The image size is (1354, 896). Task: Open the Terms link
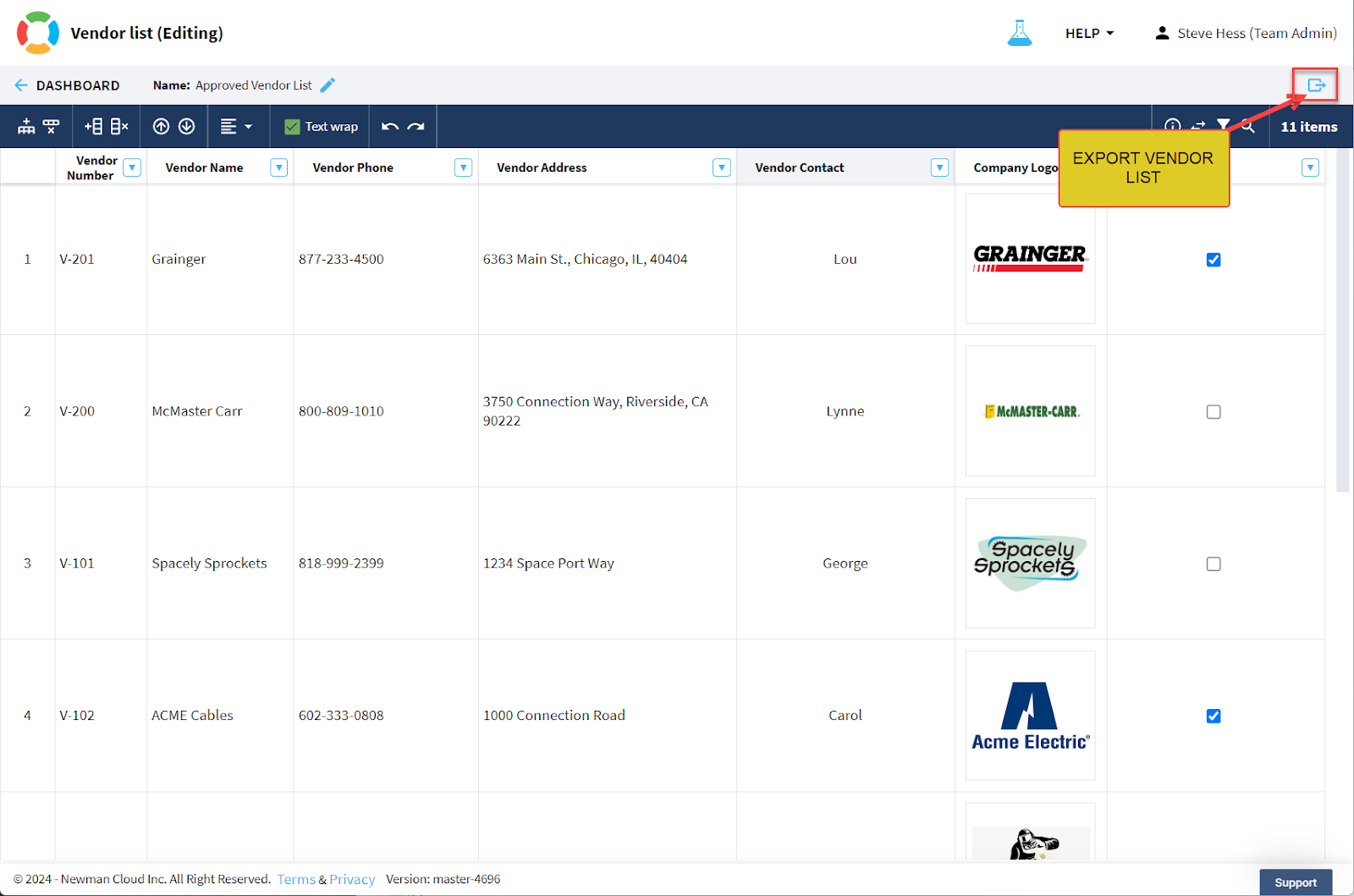click(296, 880)
